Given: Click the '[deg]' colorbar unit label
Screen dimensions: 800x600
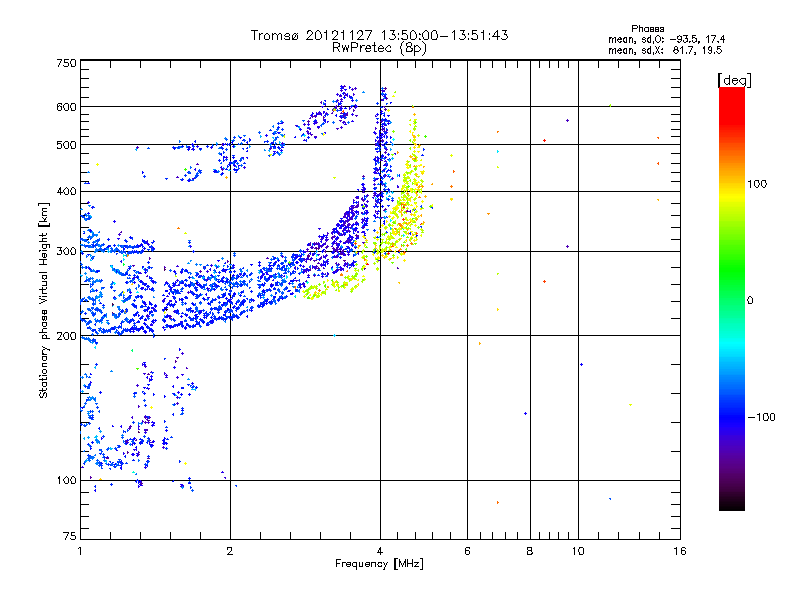Looking at the screenshot, I should click(x=734, y=81).
